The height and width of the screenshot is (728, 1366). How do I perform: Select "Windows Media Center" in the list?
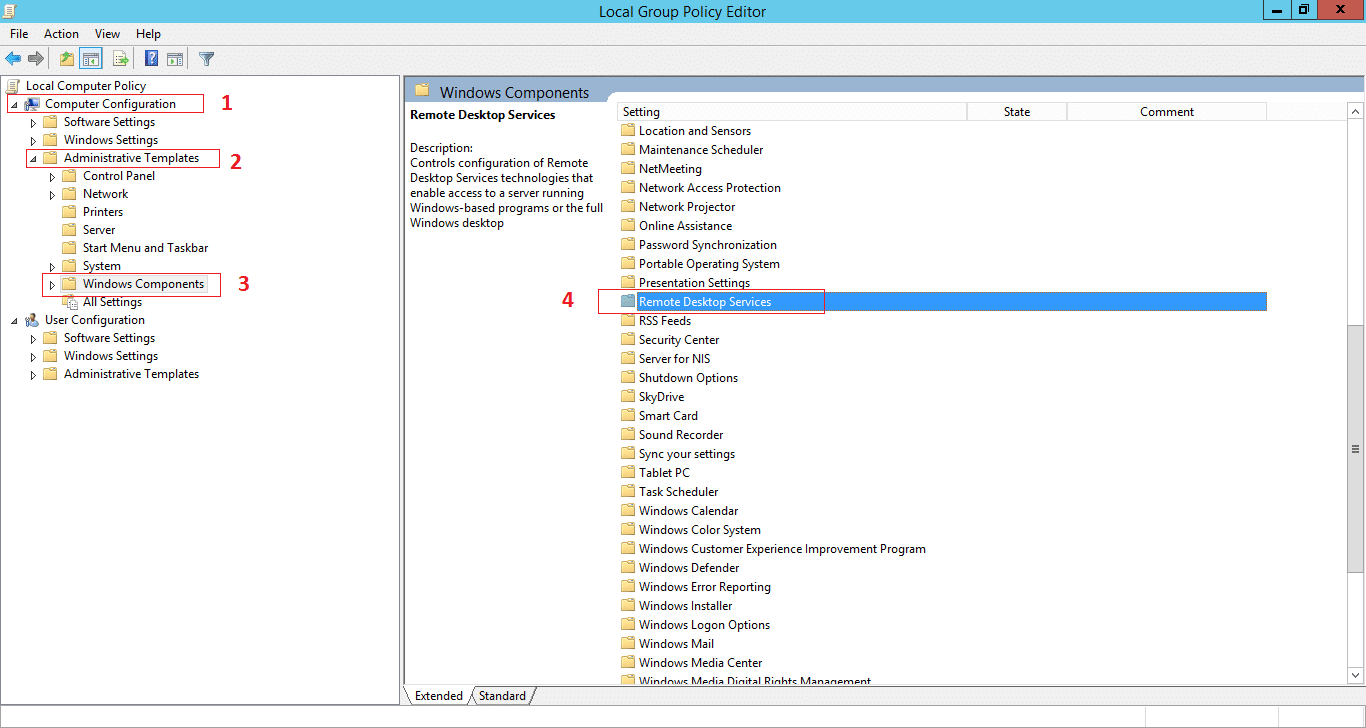tap(701, 663)
